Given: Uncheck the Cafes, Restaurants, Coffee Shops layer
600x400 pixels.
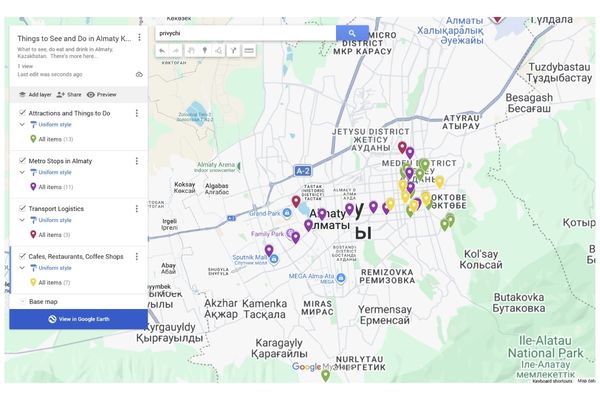Looking at the screenshot, I should point(22,256).
